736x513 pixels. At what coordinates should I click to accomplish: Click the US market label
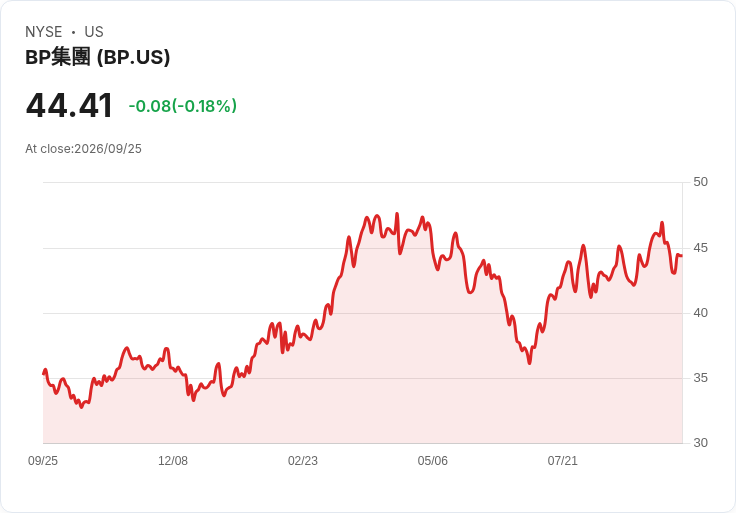pyautogui.click(x=94, y=32)
